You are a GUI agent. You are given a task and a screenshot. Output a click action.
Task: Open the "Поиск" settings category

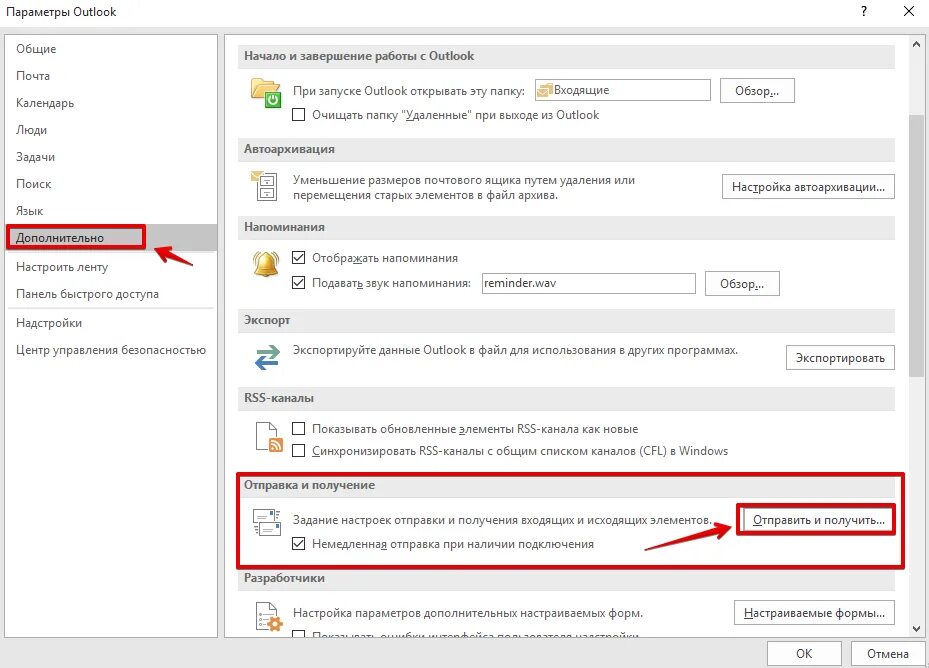pyautogui.click(x=111, y=184)
